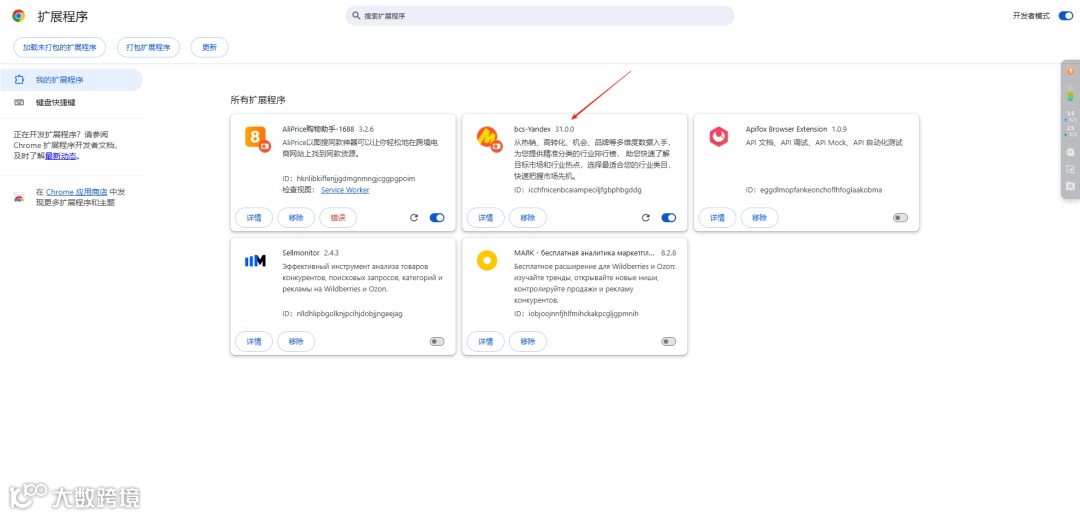This screenshot has height=517, width=1080.
Task: Click the Chrome logo beside 扩展程序
Action: tap(19, 16)
